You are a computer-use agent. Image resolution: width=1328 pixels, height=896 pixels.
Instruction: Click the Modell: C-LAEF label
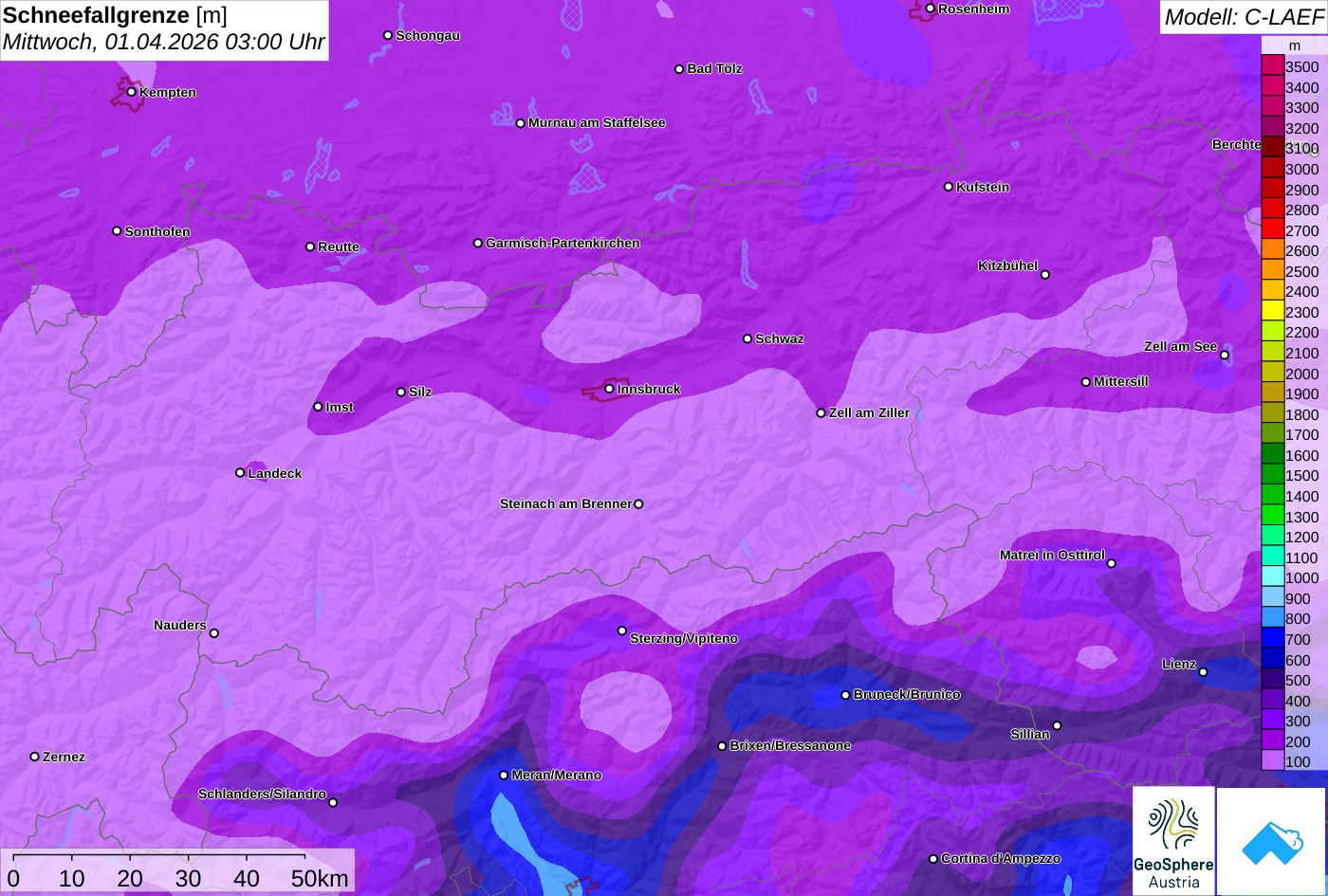(x=1243, y=16)
